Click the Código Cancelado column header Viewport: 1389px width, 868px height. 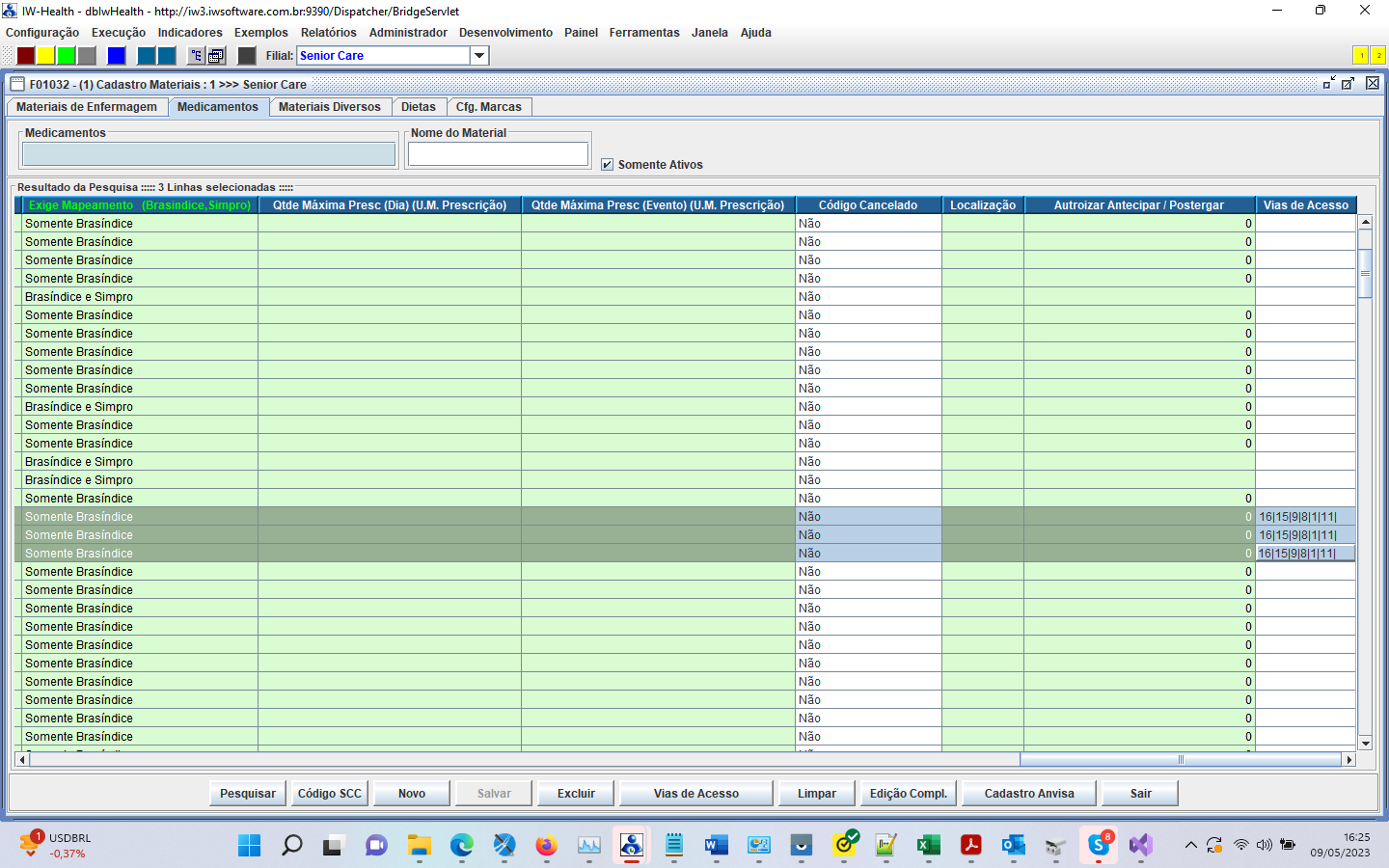coord(868,205)
